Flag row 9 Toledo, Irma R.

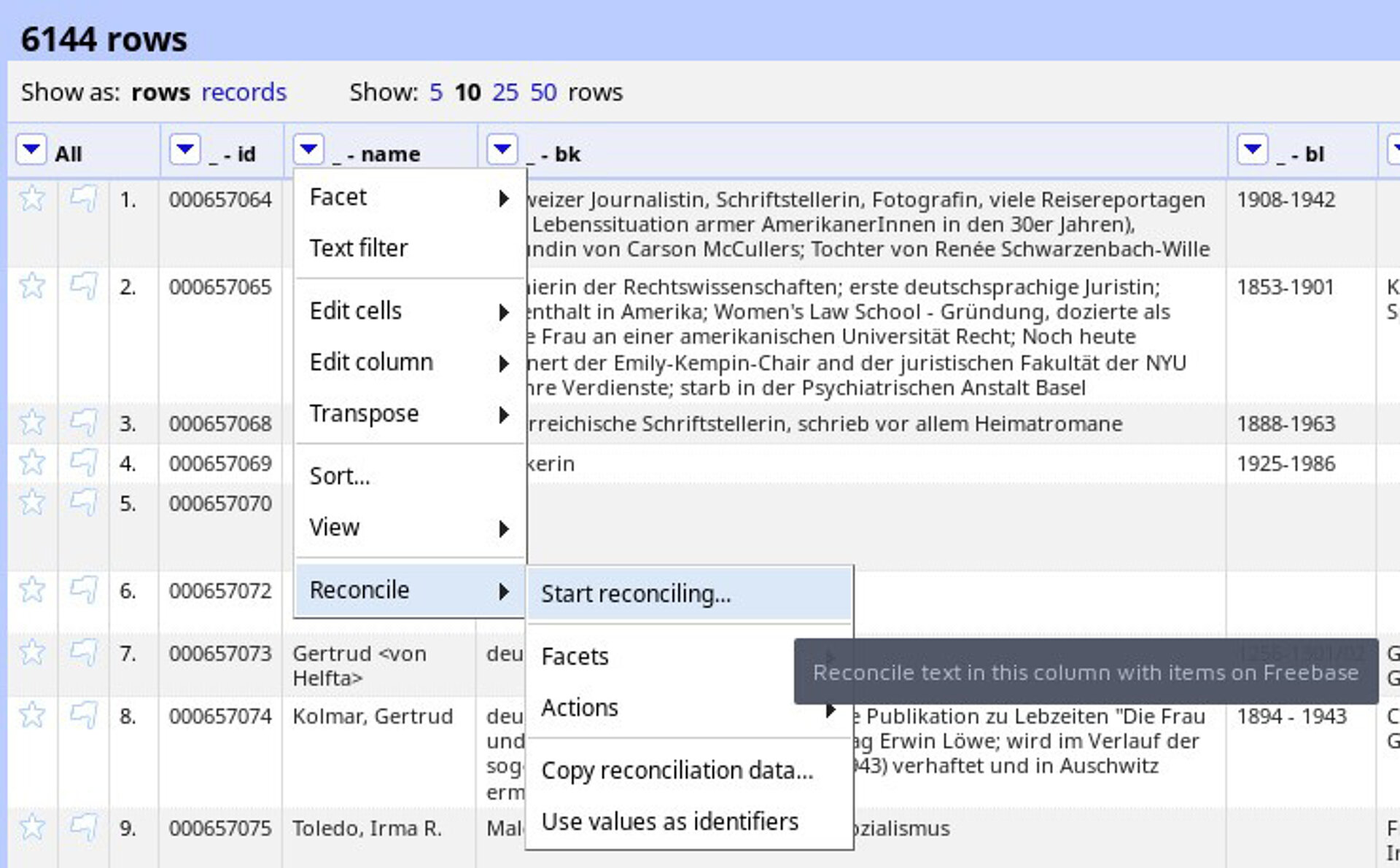click(84, 826)
